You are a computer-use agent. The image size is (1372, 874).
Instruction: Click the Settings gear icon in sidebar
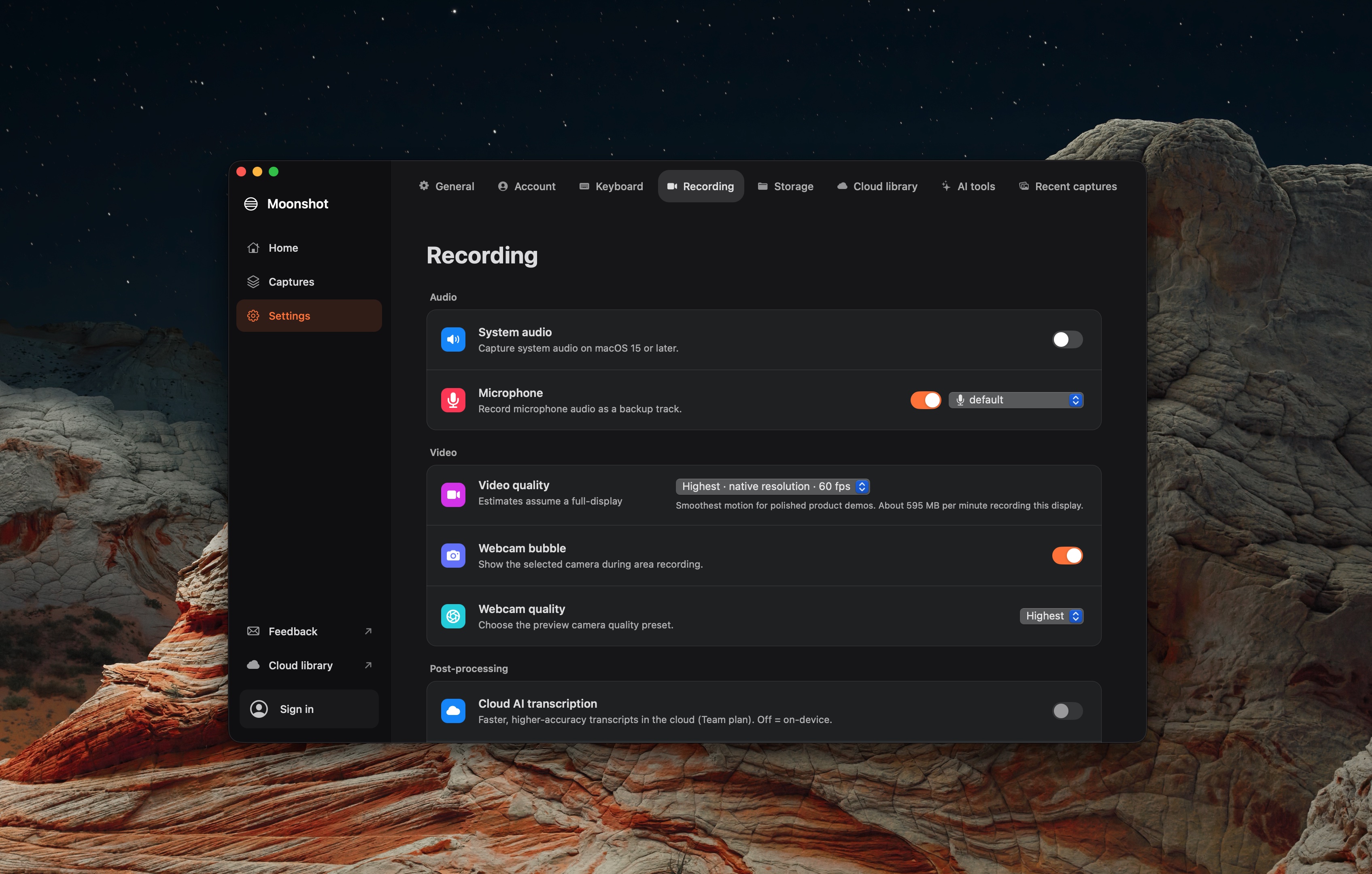[253, 316]
